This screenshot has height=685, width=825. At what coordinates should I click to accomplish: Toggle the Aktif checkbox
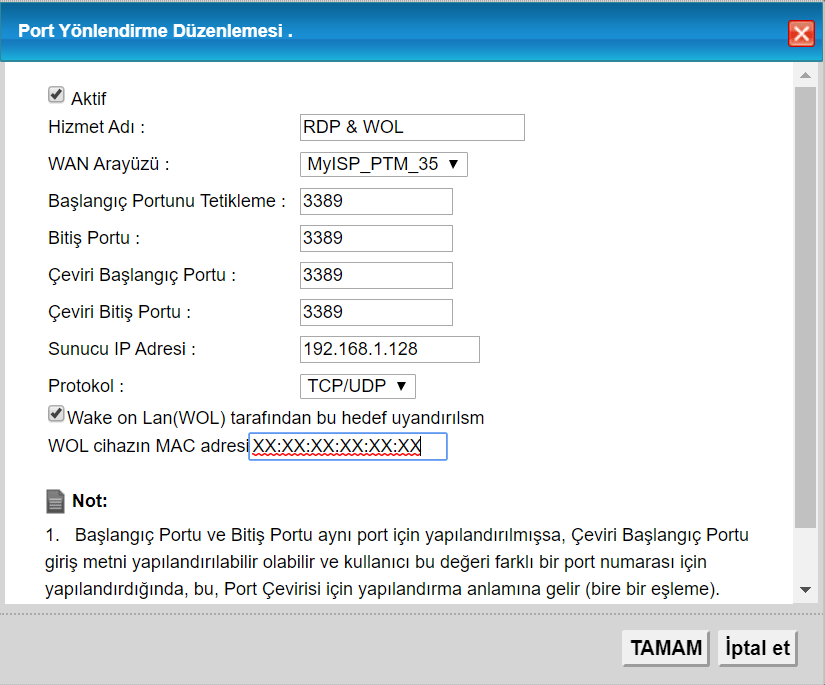(56, 95)
